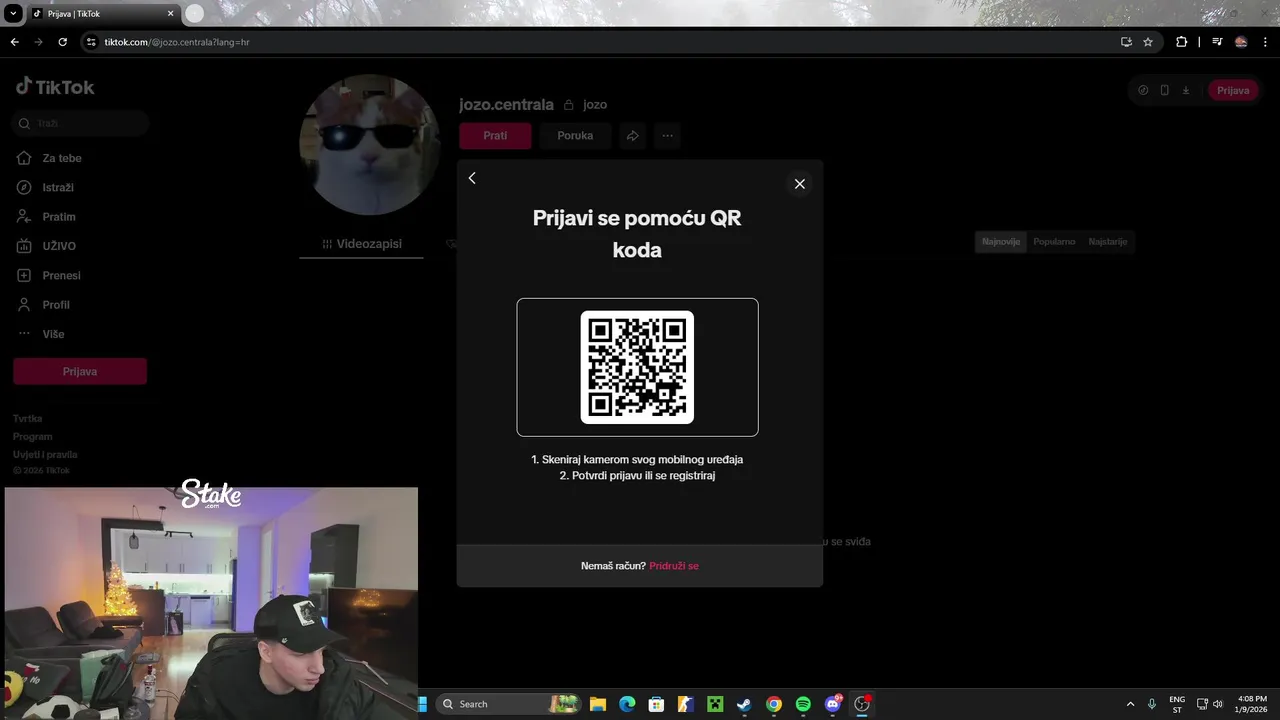Open the volume control in tray
The height and width of the screenshot is (720, 1280).
click(x=1218, y=704)
